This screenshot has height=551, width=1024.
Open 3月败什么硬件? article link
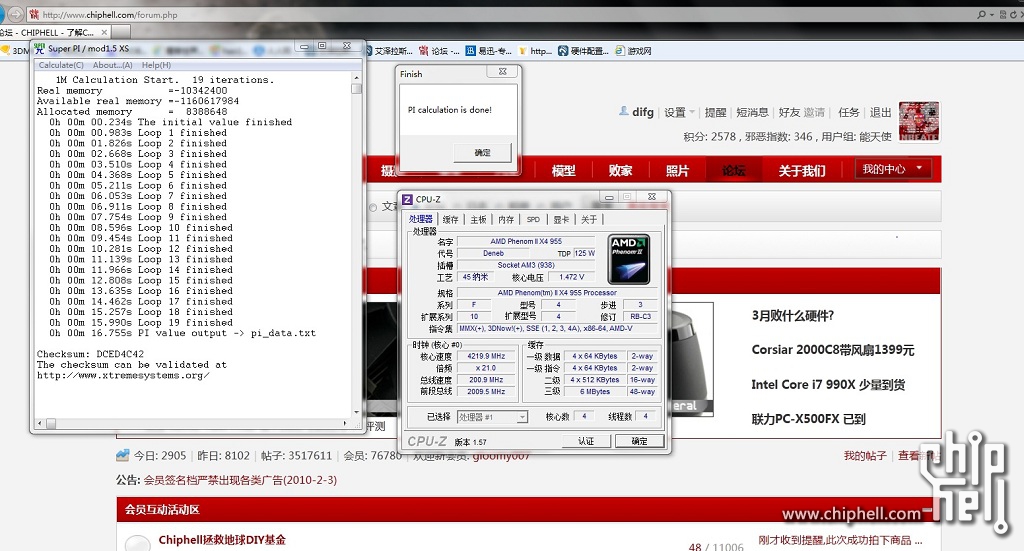pyautogui.click(x=792, y=316)
